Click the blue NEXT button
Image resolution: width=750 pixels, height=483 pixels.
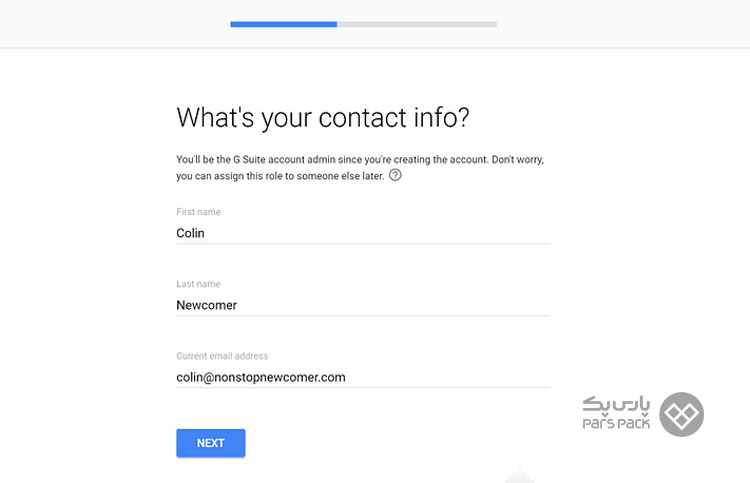coord(210,443)
